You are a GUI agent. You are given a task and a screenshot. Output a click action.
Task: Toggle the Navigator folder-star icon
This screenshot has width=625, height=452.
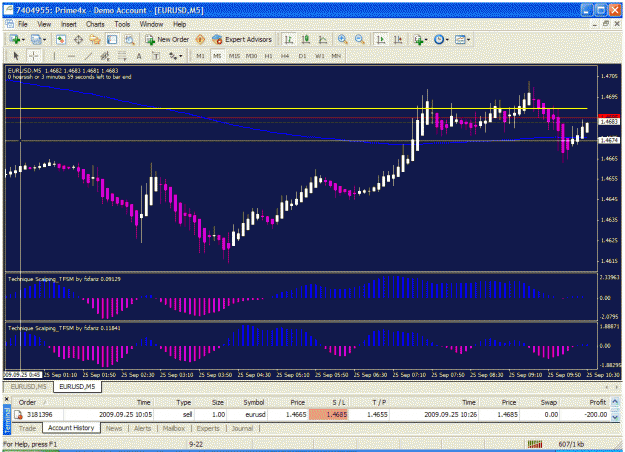(x=95, y=39)
